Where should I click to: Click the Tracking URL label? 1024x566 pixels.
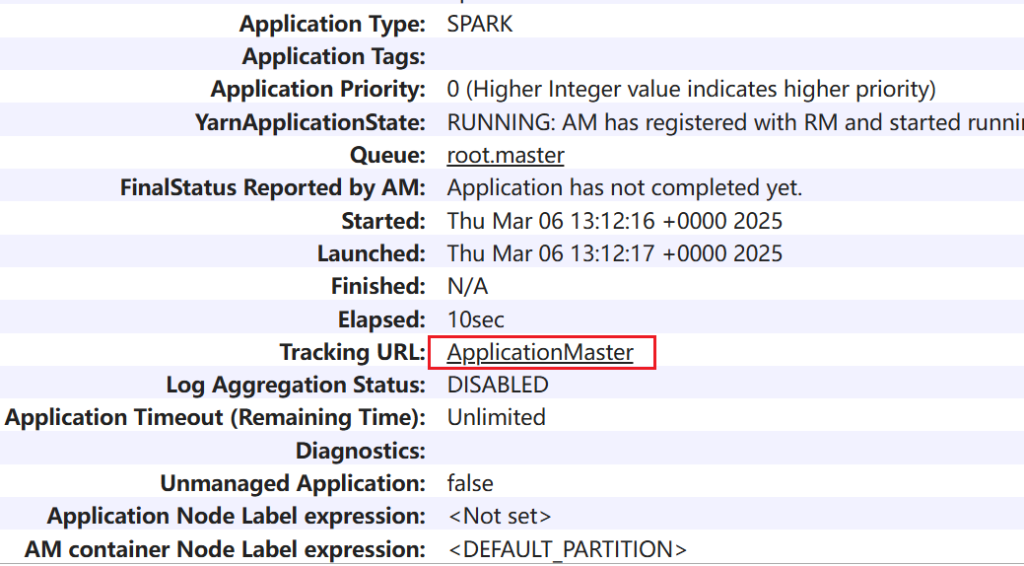pos(352,353)
